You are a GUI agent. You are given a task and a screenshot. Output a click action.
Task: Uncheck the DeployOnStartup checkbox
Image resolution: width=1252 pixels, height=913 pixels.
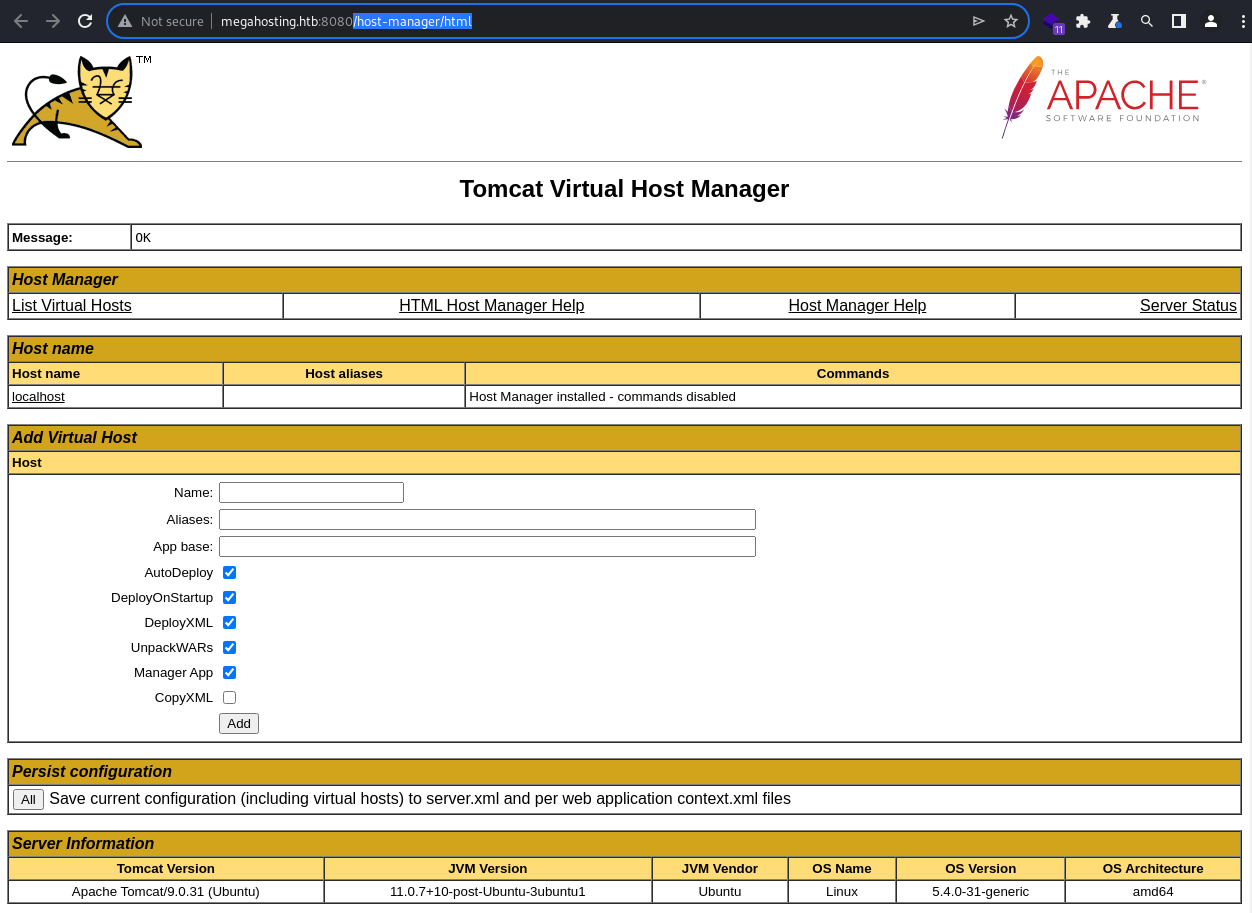click(229, 598)
